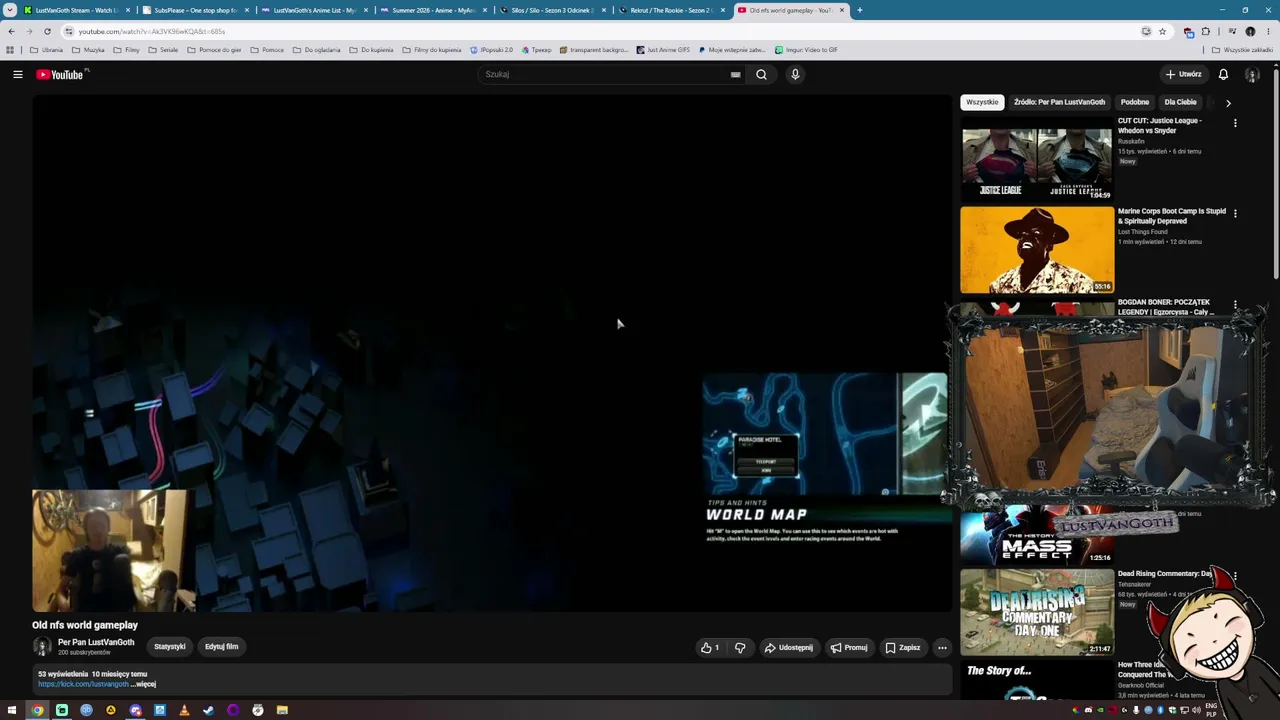
Task: Select the Źródło: Per Pan LustVanGoth chip
Action: [1059, 102]
